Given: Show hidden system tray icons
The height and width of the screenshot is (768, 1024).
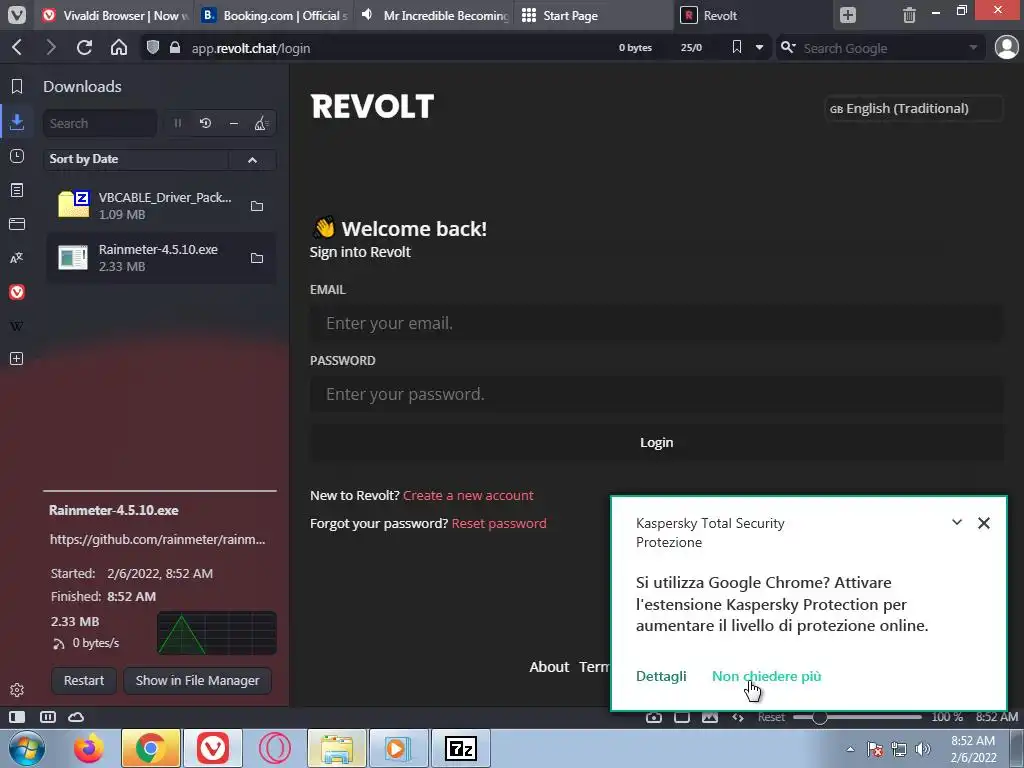Looking at the screenshot, I should tap(850, 749).
